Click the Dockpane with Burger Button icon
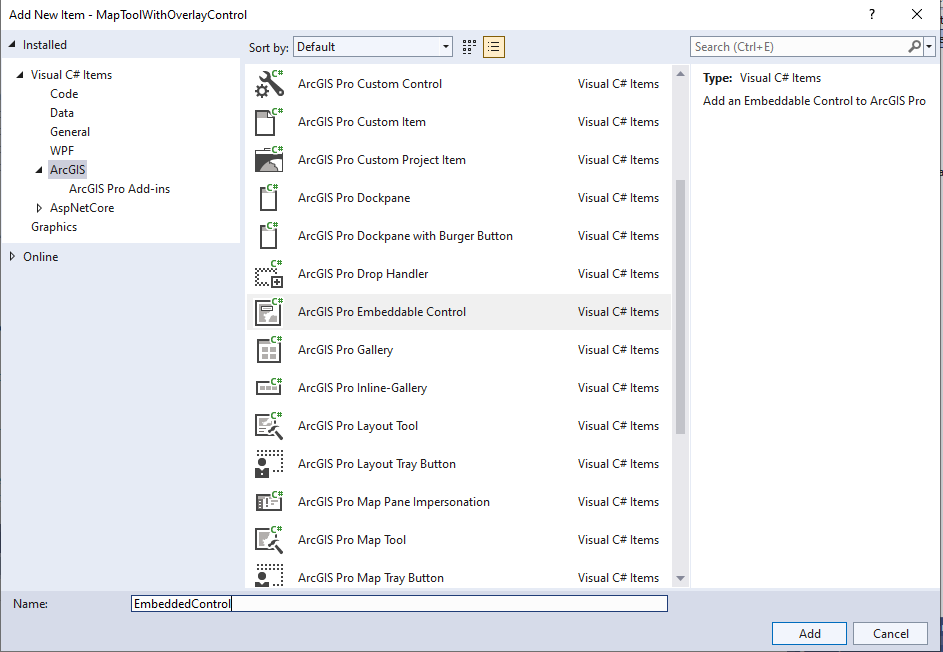943x652 pixels. tap(269, 235)
